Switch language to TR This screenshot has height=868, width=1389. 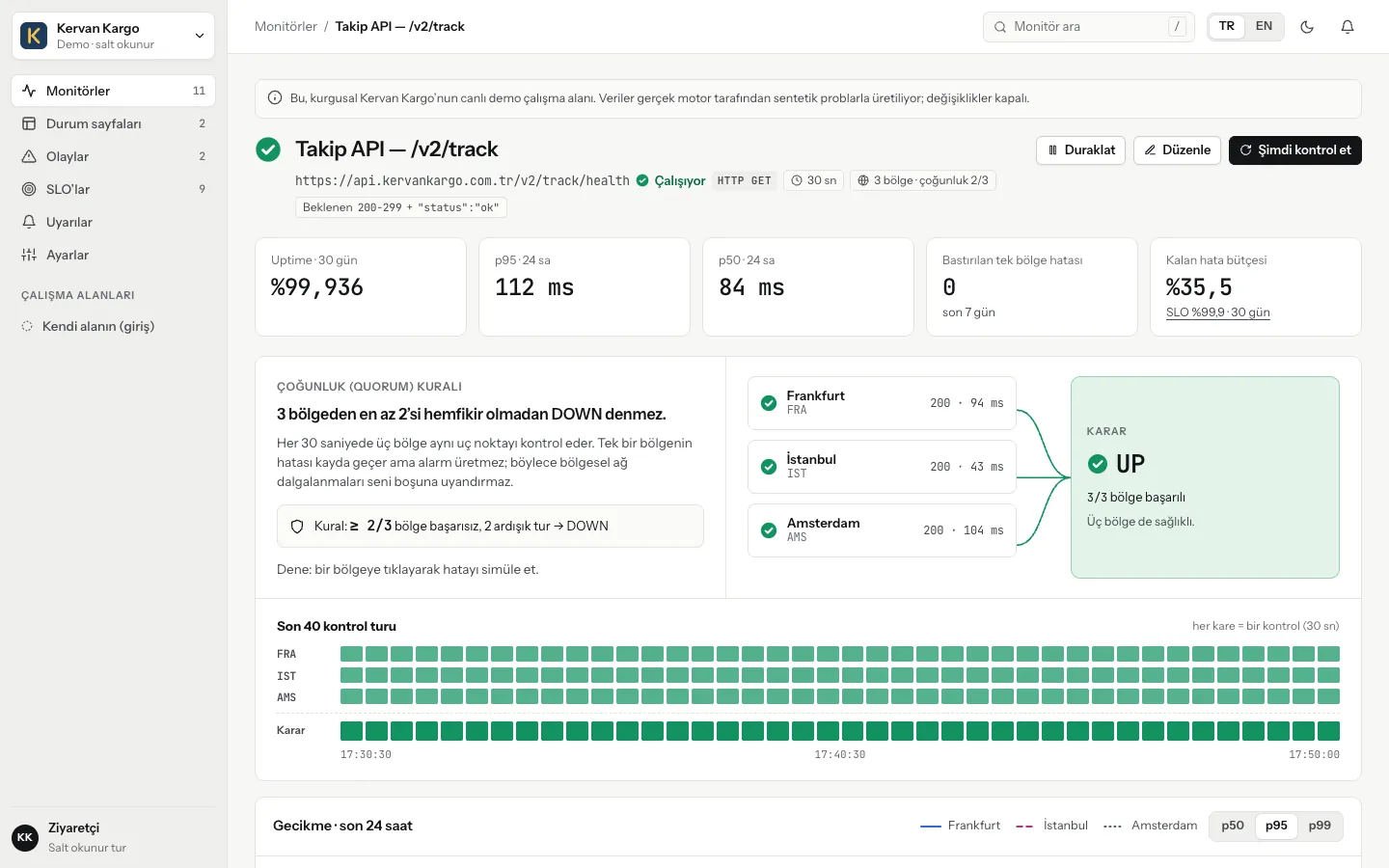pos(1227,26)
